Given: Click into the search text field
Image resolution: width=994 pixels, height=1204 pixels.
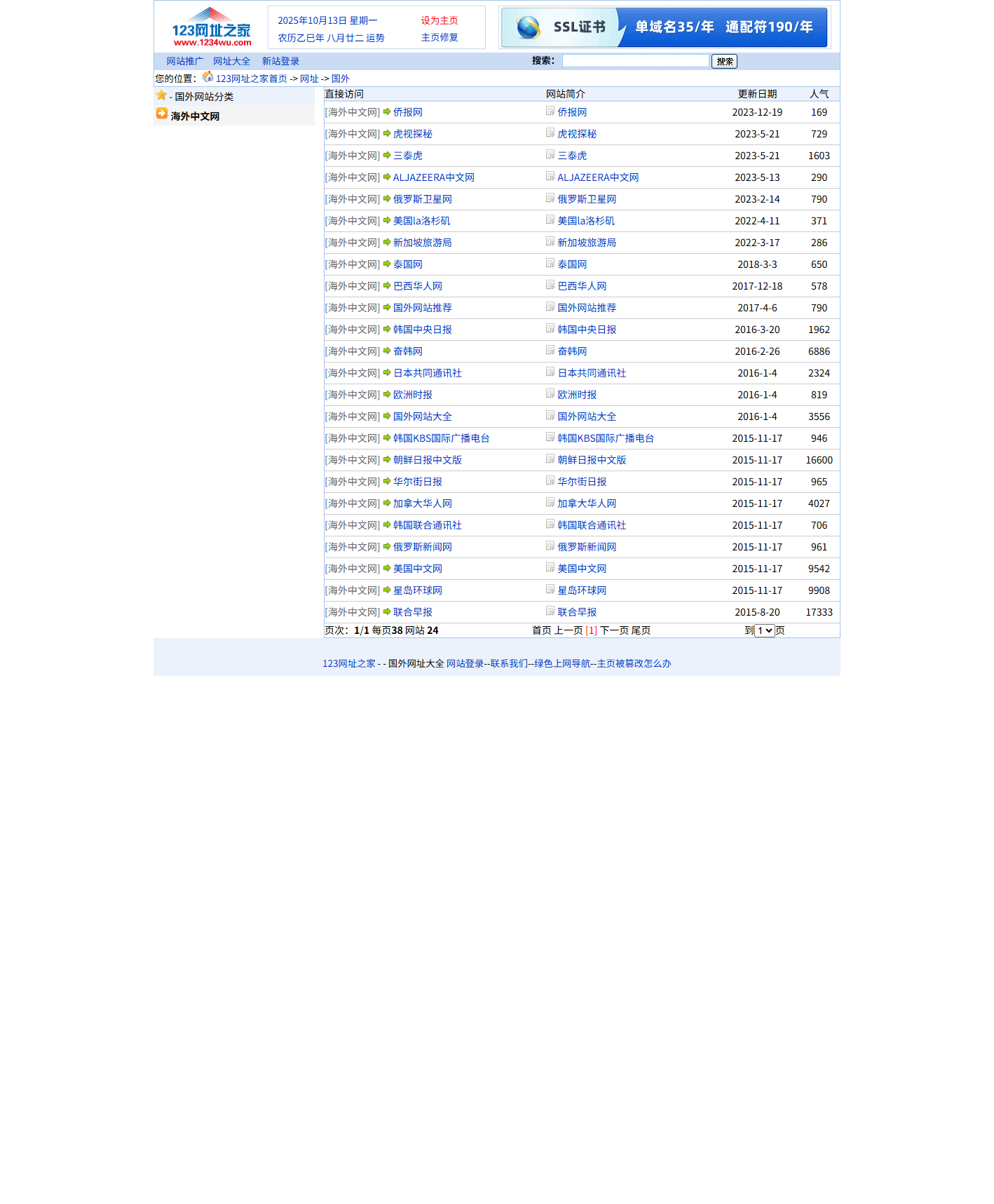Looking at the screenshot, I should click(635, 62).
